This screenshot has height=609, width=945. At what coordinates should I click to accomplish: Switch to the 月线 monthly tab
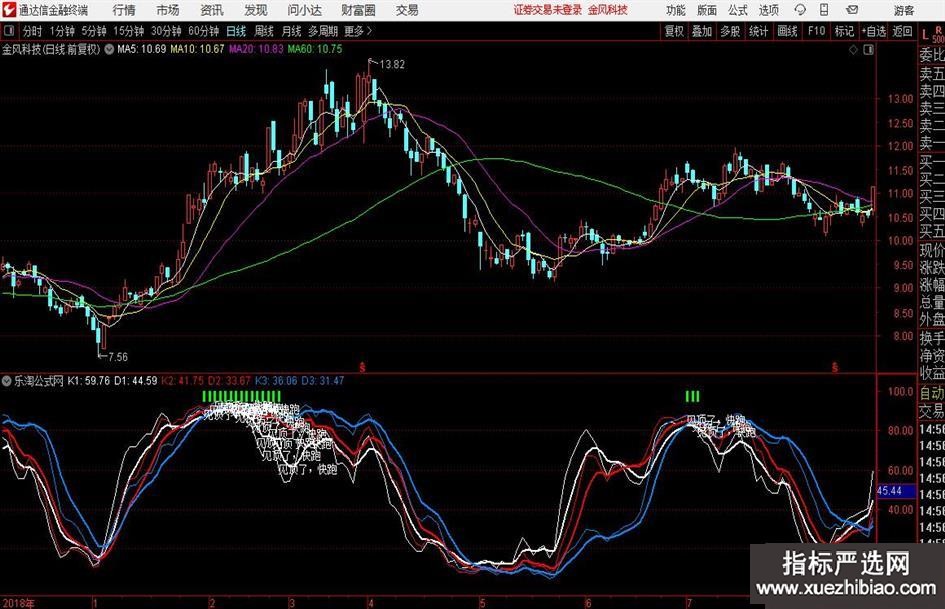click(x=292, y=31)
